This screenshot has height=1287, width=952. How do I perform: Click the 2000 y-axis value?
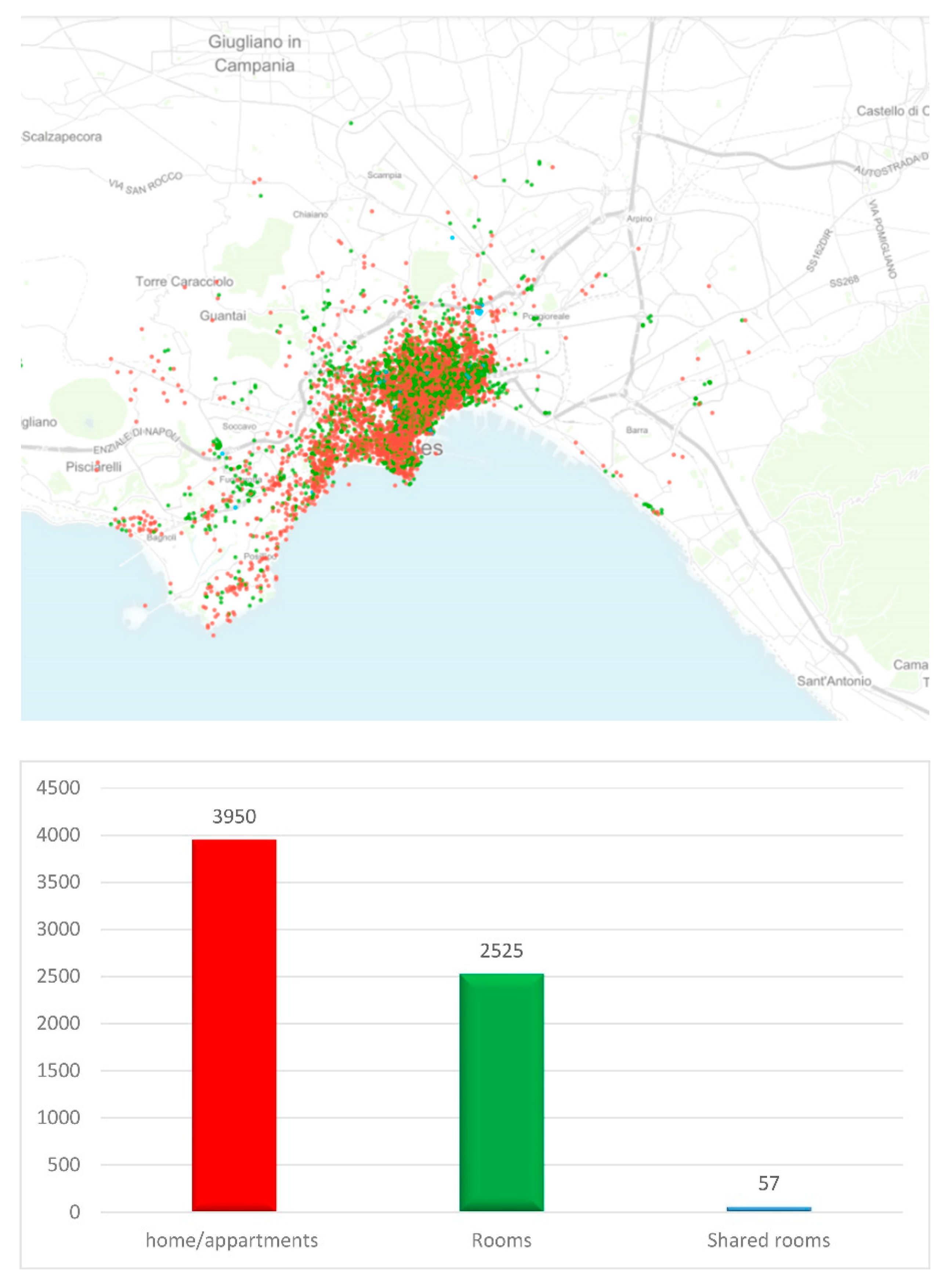click(x=58, y=1023)
